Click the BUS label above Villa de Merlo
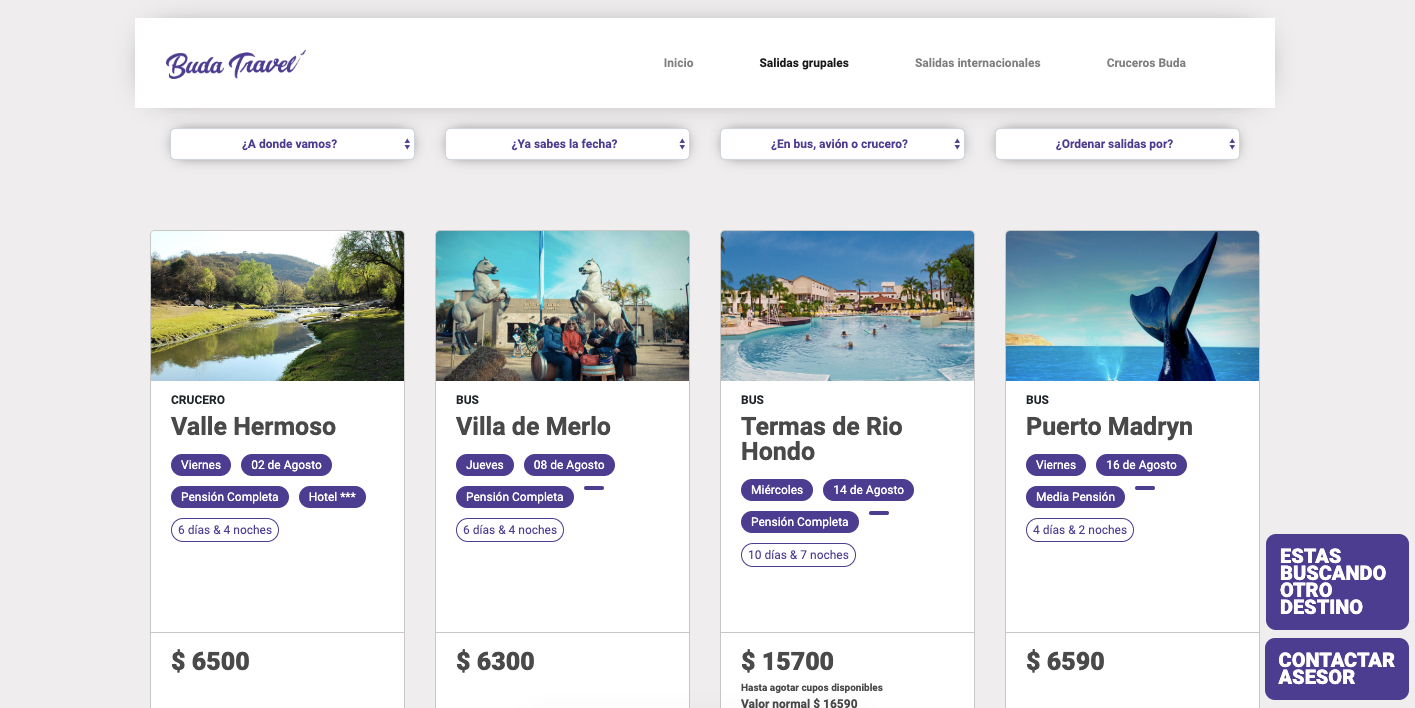Viewport: 1415px width, 708px height. tap(468, 400)
